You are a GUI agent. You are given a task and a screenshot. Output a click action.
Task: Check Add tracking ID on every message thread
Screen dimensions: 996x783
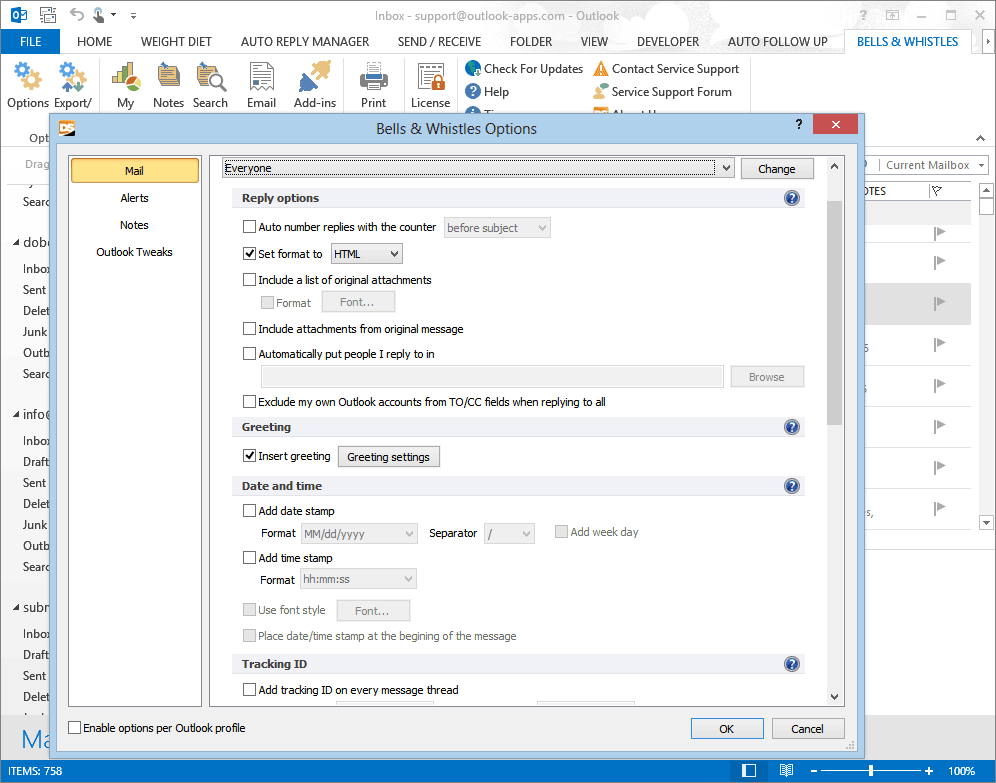pyautogui.click(x=250, y=690)
